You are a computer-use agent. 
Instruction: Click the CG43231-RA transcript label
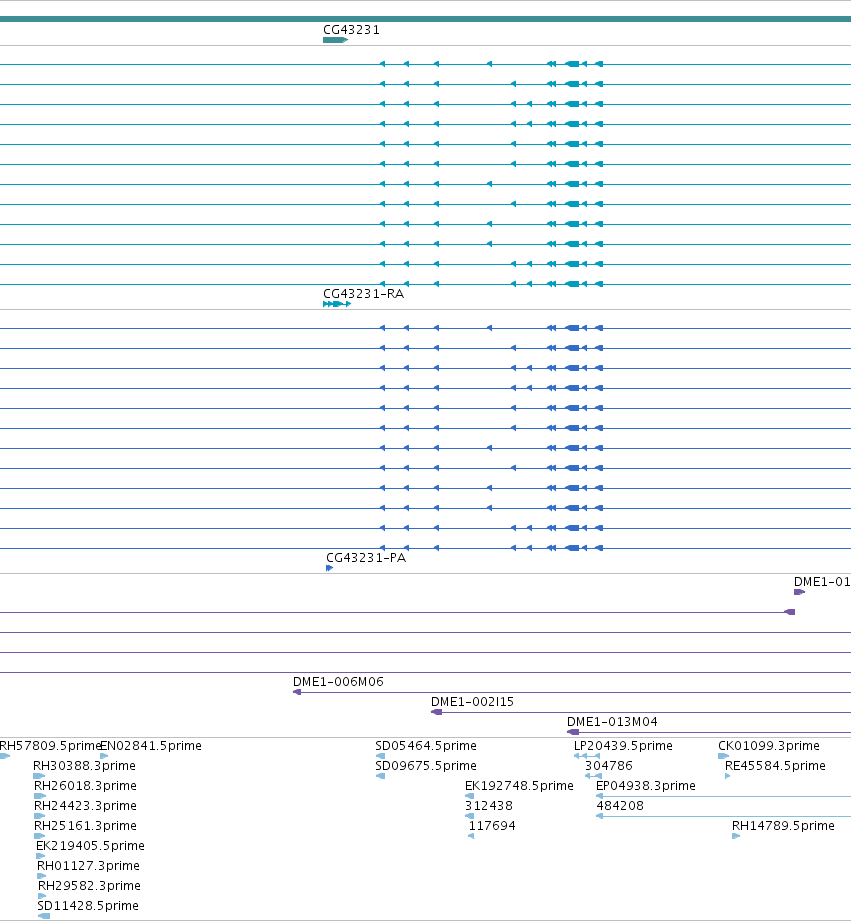tap(364, 294)
